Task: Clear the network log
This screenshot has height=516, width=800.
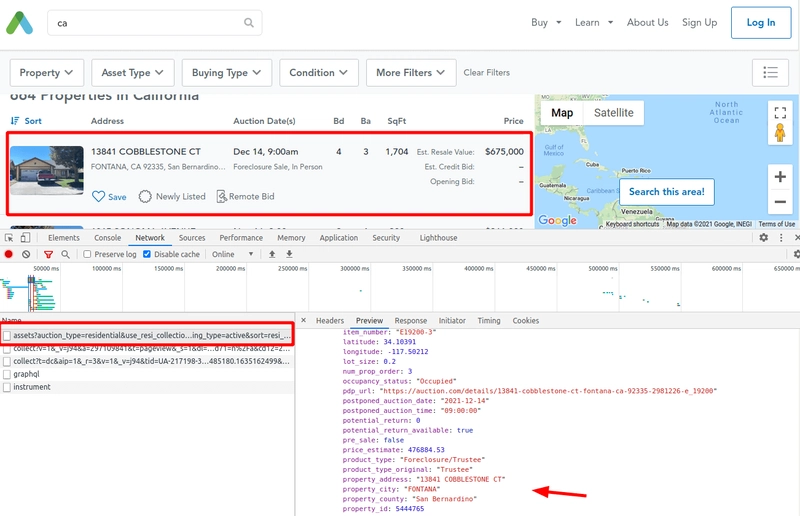Action: pos(26,254)
